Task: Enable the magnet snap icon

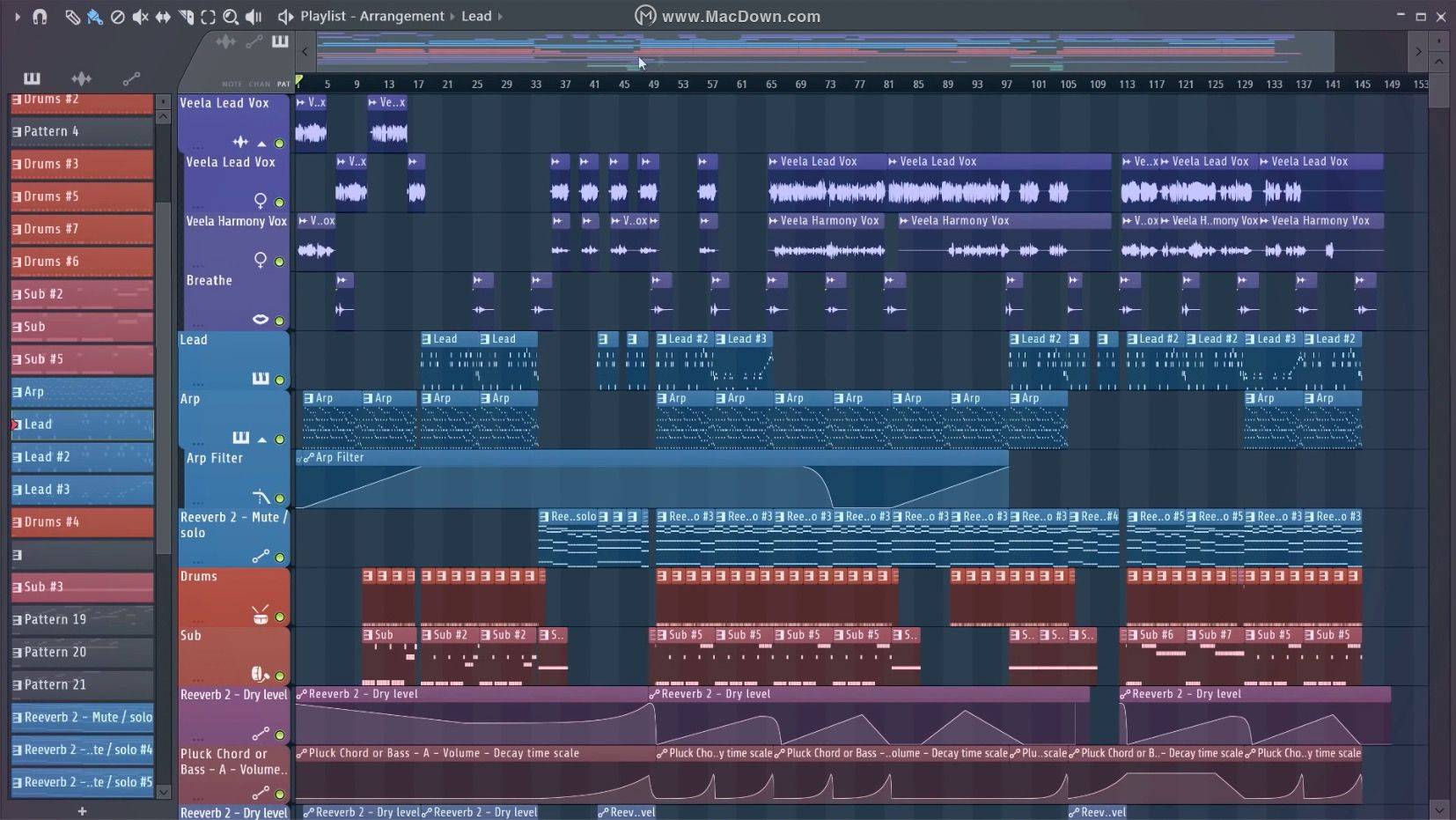Action: pyautogui.click(x=39, y=17)
